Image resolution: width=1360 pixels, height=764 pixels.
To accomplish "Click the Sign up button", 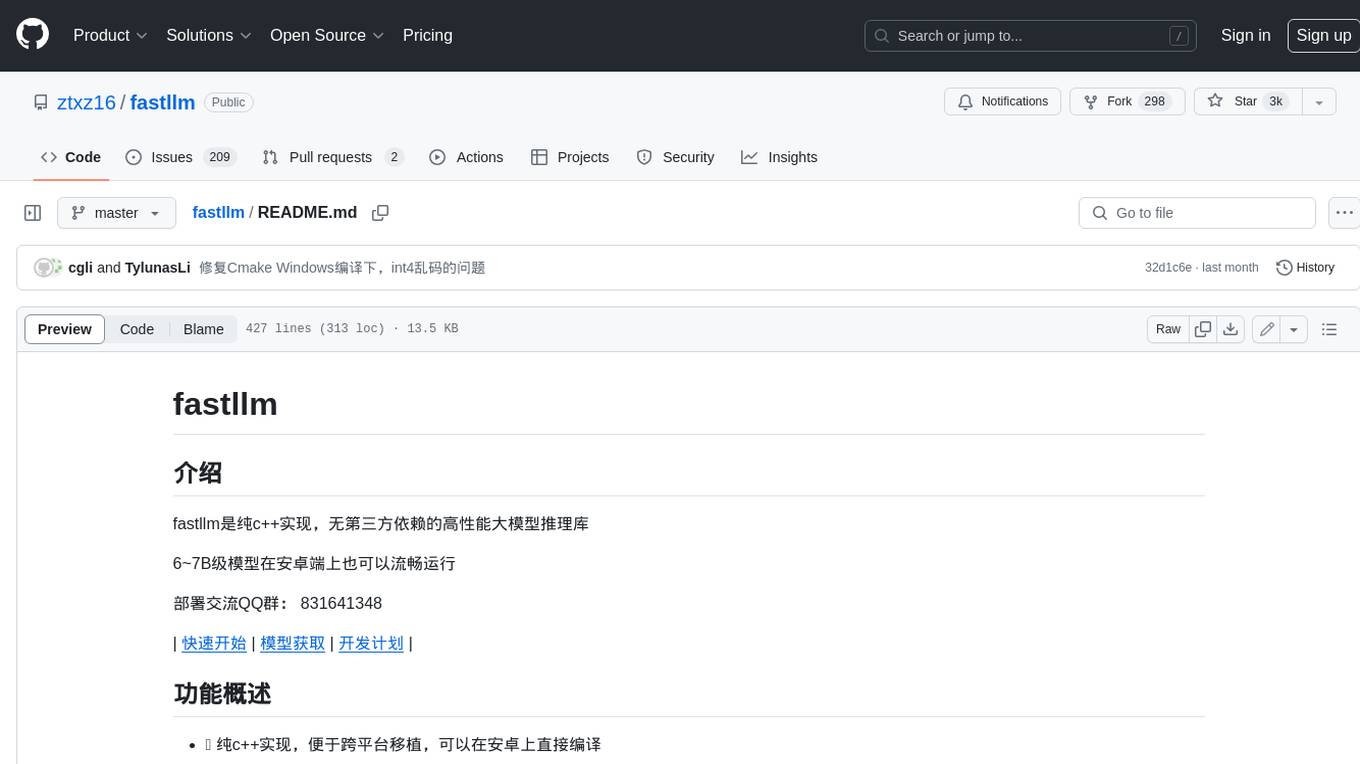I will point(1323,35).
